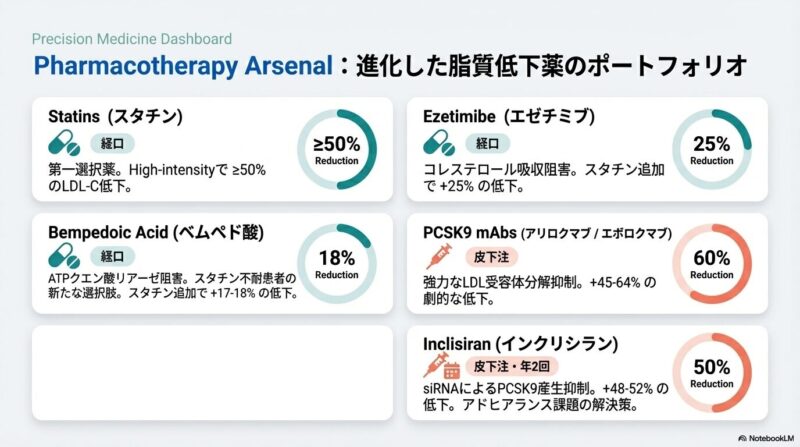This screenshot has width=800, height=447.
Task: Click the ≥50% Reduction donut chart
Action: click(337, 149)
